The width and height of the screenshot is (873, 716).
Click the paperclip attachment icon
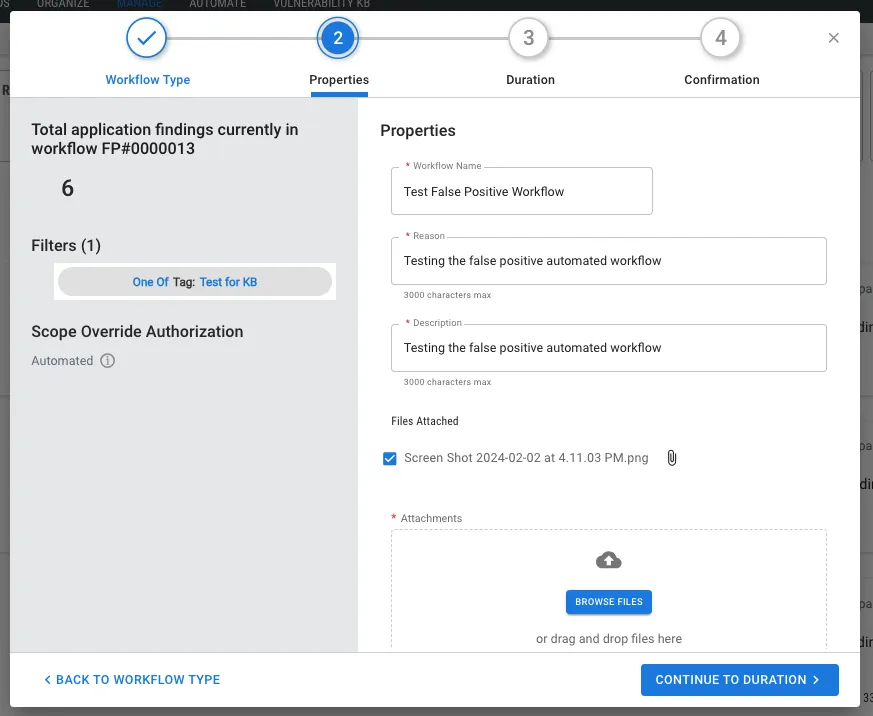click(x=672, y=458)
